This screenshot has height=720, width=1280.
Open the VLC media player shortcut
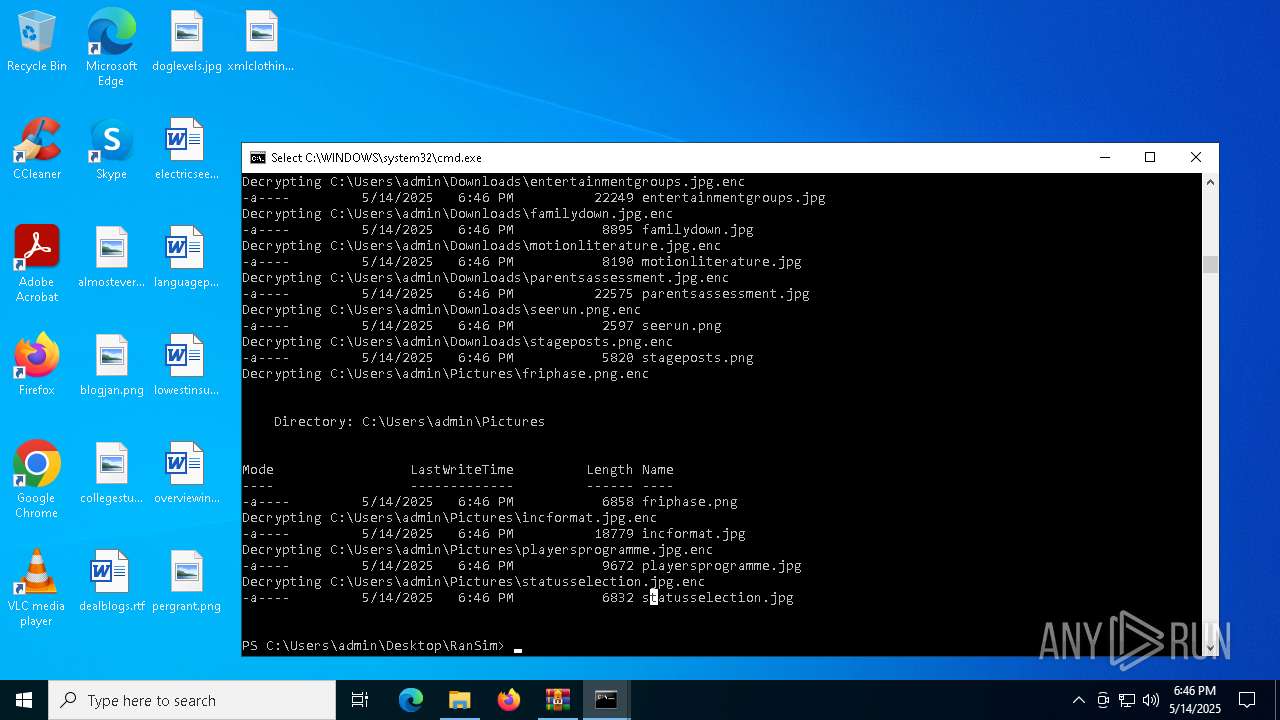(37, 588)
